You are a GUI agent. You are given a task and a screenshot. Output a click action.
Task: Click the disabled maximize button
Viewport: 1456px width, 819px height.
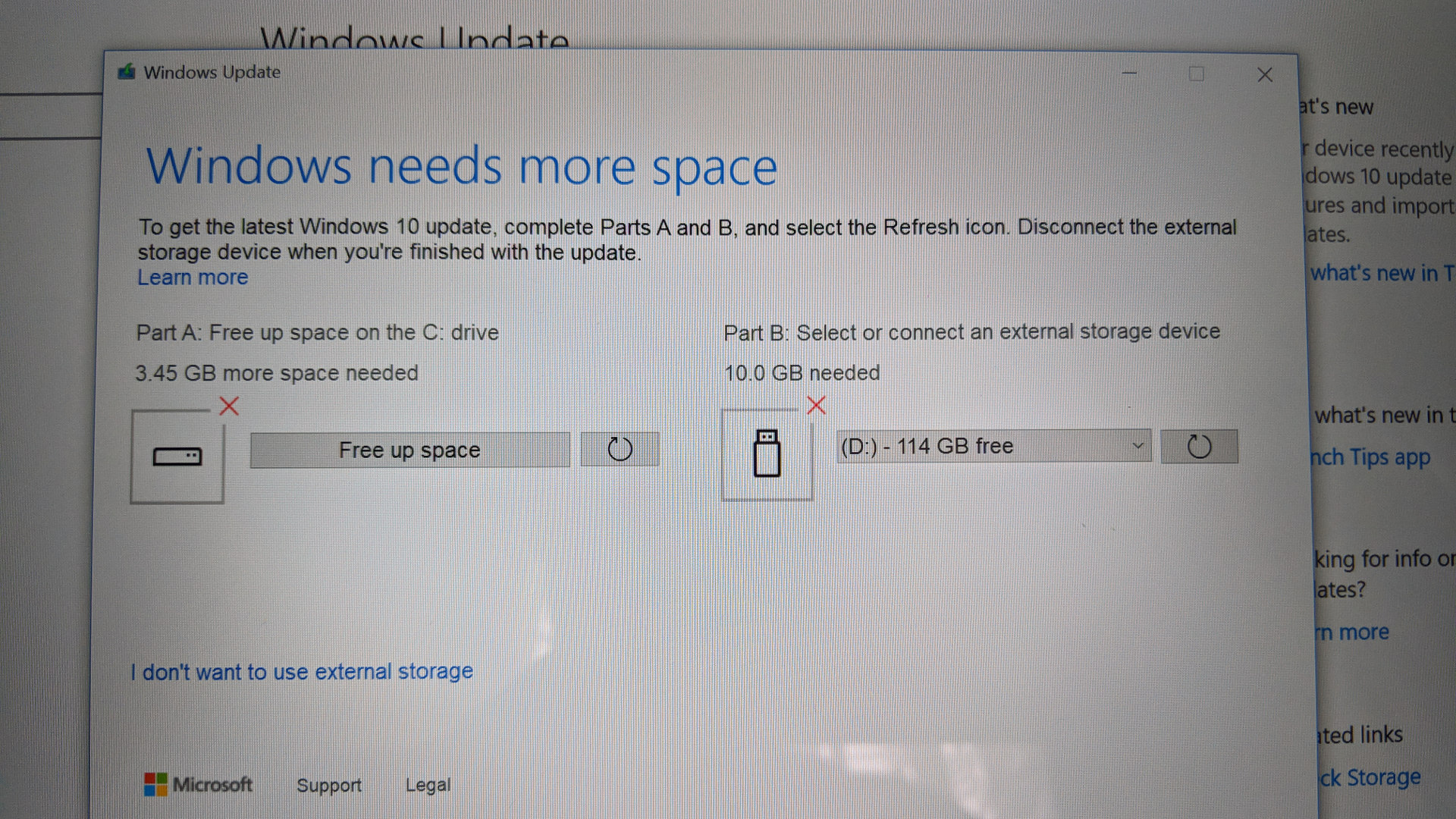tap(1197, 74)
